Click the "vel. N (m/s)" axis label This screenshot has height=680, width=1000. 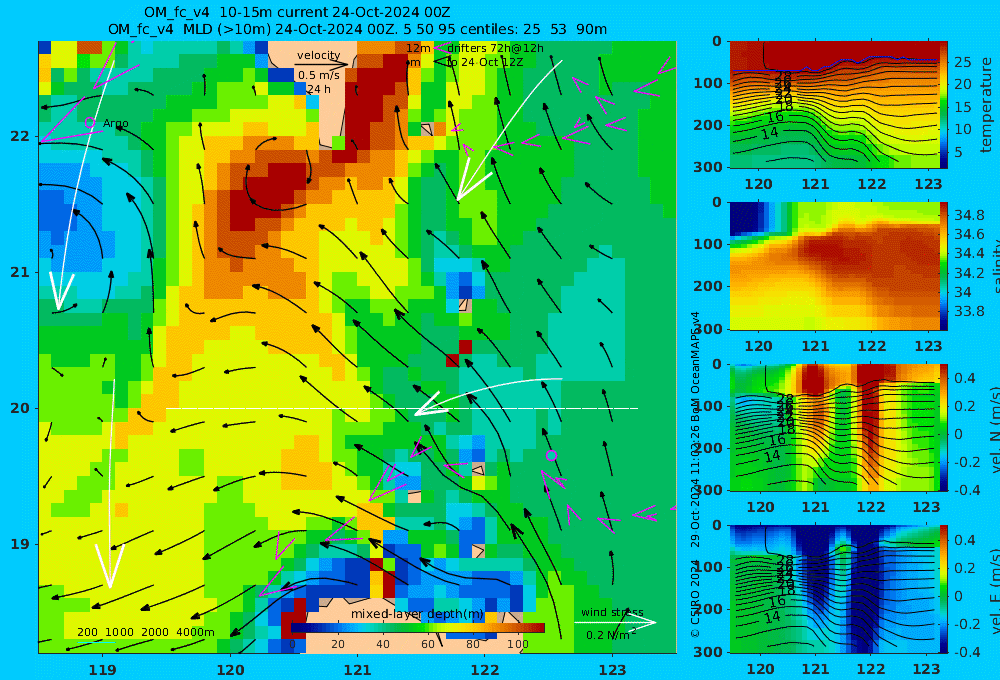tap(994, 431)
